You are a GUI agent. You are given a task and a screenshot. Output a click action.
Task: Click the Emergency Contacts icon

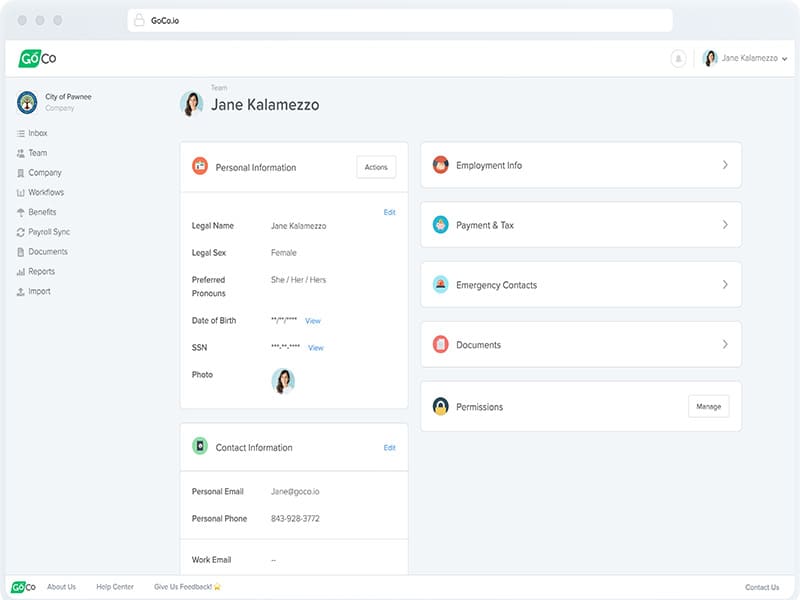coord(440,285)
